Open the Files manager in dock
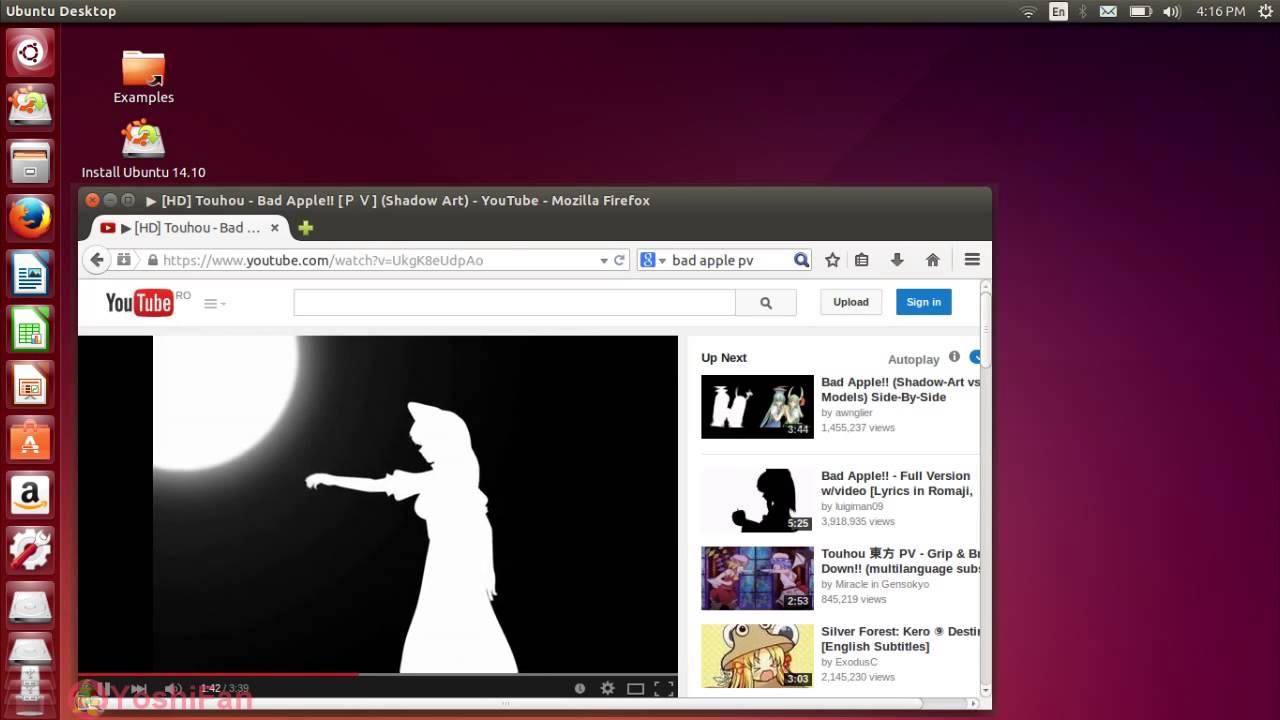The height and width of the screenshot is (720, 1280). pyautogui.click(x=30, y=162)
